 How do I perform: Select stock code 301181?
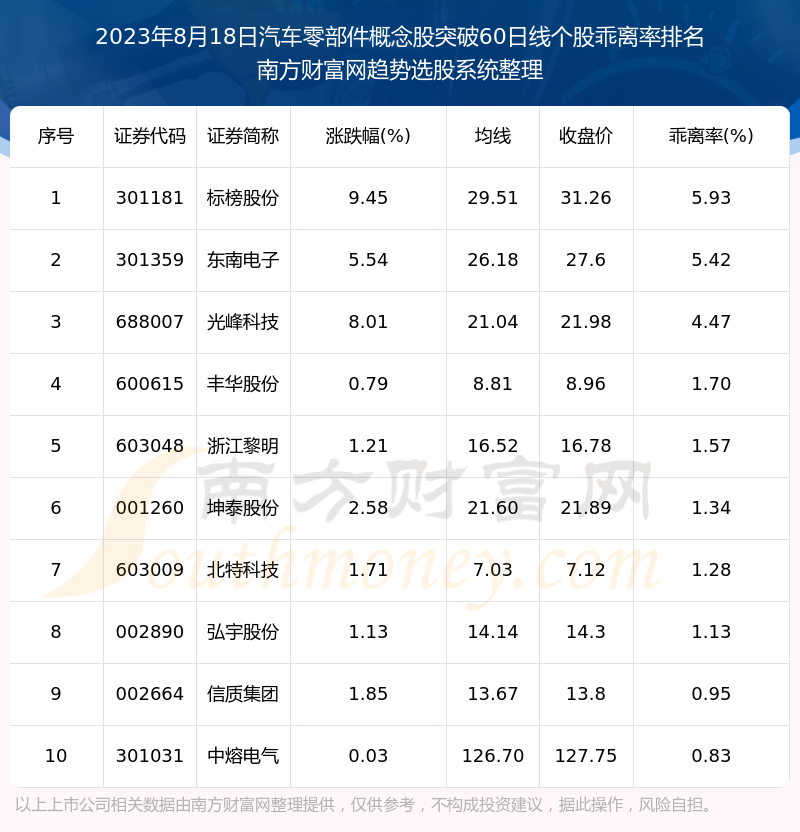(150, 198)
